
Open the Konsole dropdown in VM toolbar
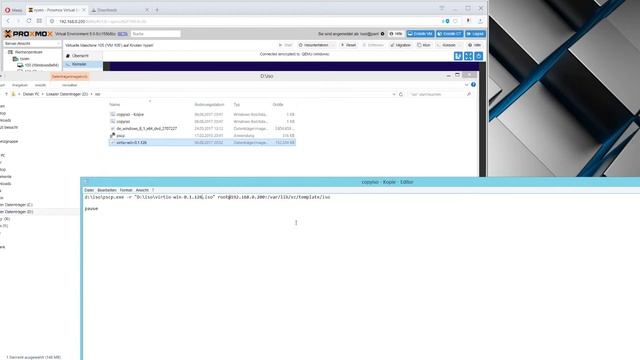coord(449,45)
